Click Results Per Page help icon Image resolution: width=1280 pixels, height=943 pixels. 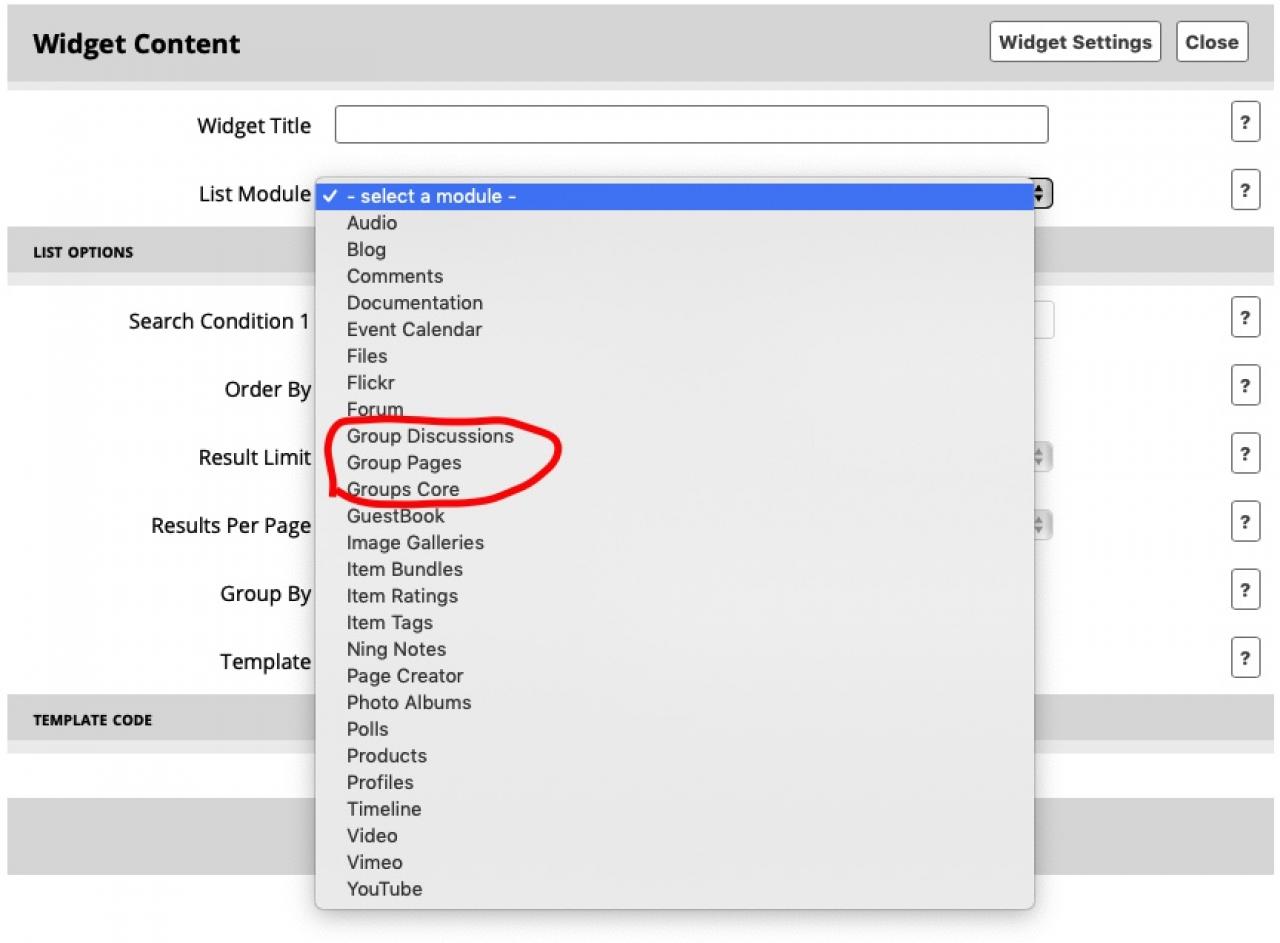(x=1245, y=522)
